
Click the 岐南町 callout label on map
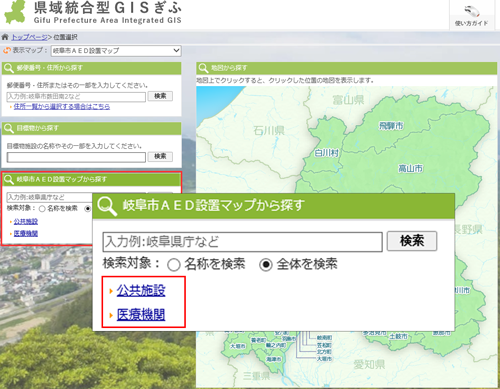pos(324,338)
